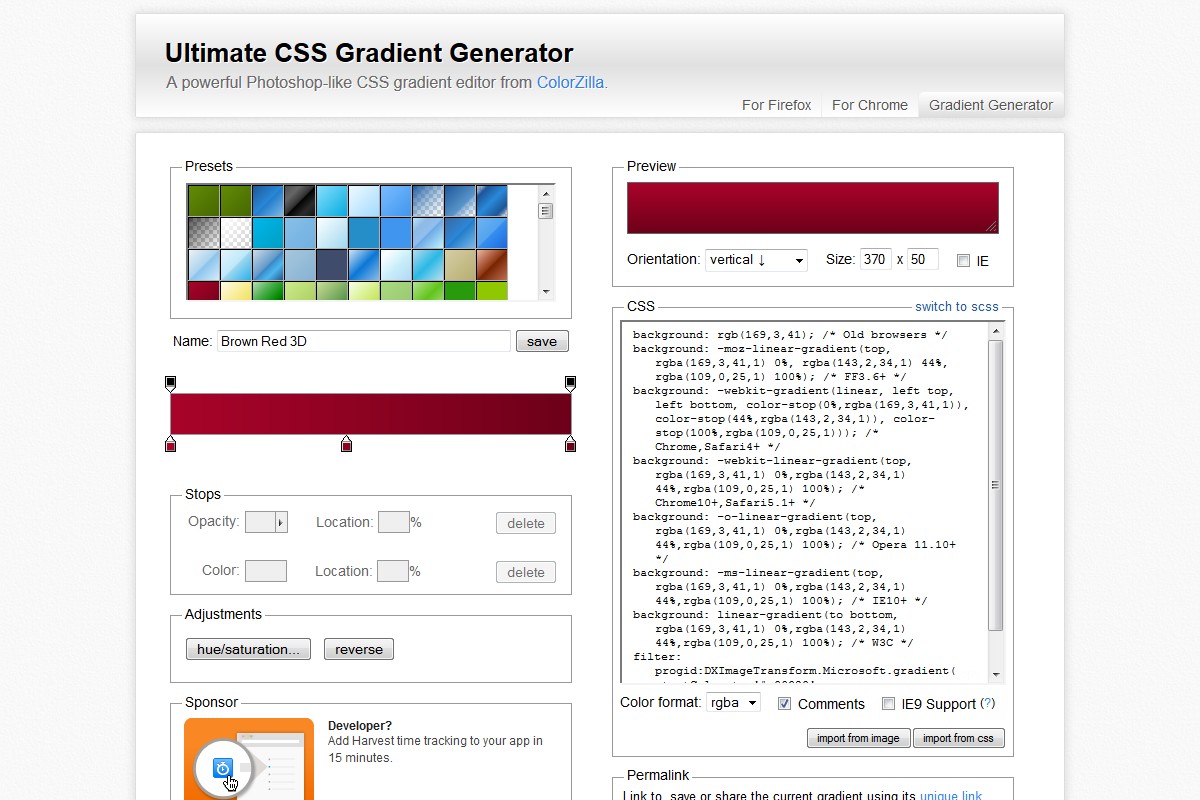The width and height of the screenshot is (1200, 800).
Task: Select the left color stop marker
Action: click(x=170, y=444)
